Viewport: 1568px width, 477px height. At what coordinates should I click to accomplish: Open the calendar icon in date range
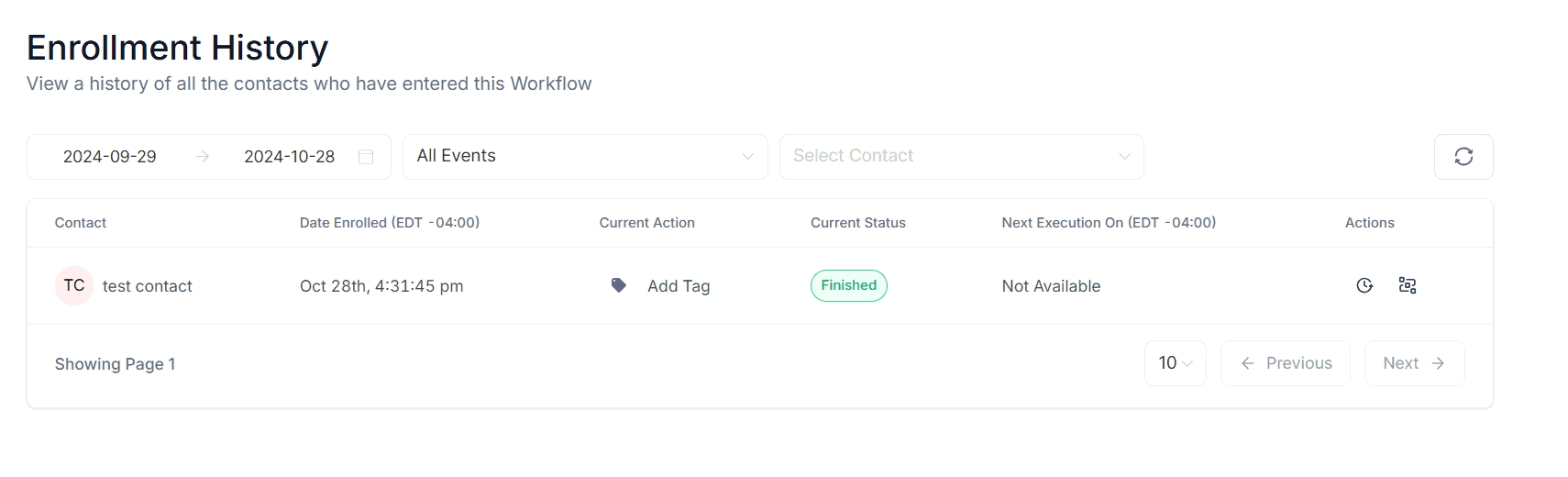366,157
